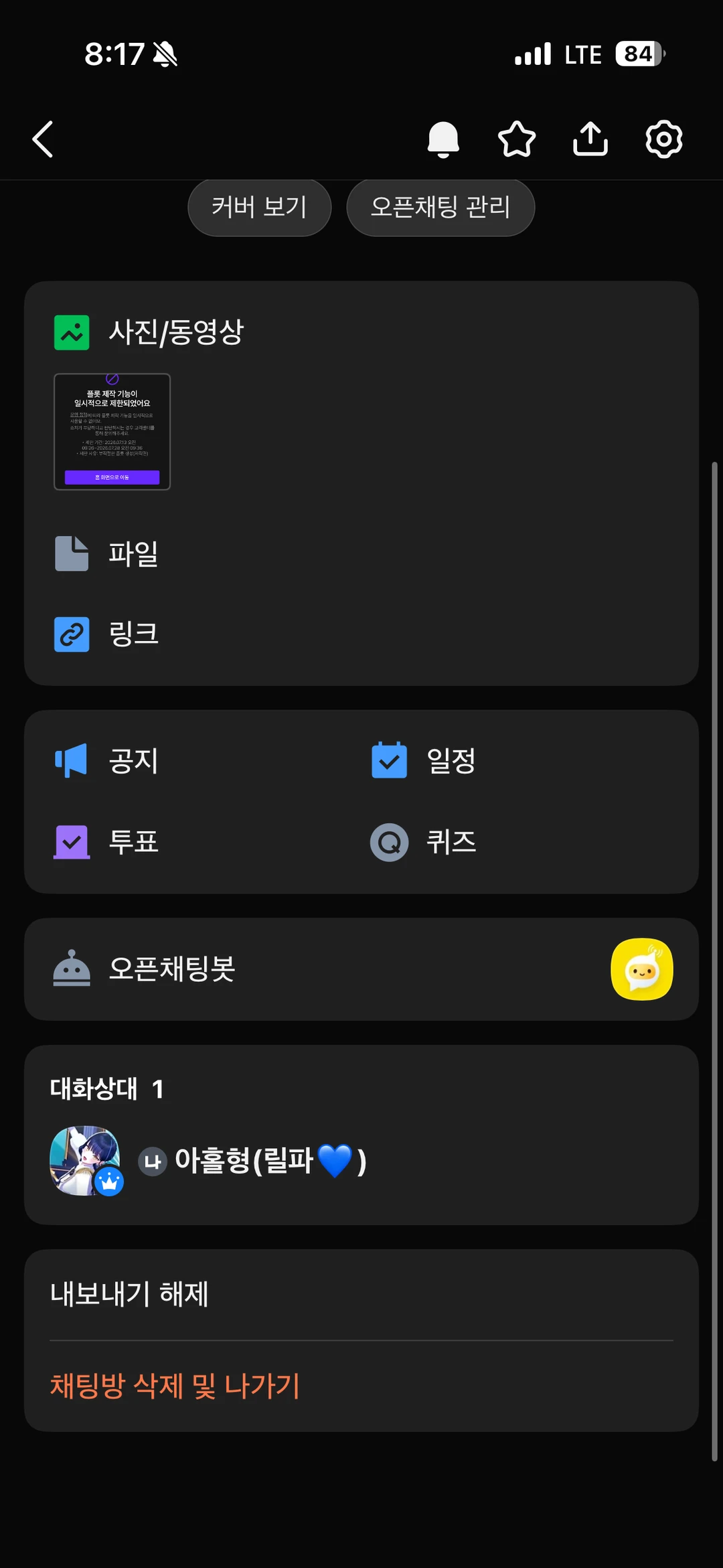This screenshot has height=1568, width=723.
Task: Toggle favorite with the star icon
Action: coord(517,139)
